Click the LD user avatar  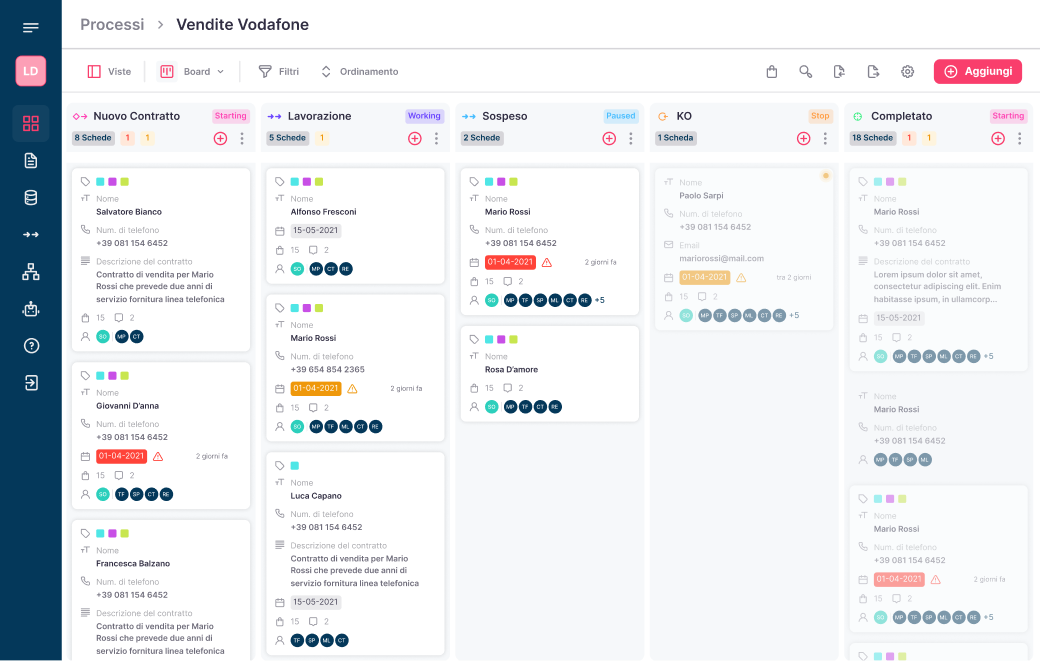[x=31, y=71]
